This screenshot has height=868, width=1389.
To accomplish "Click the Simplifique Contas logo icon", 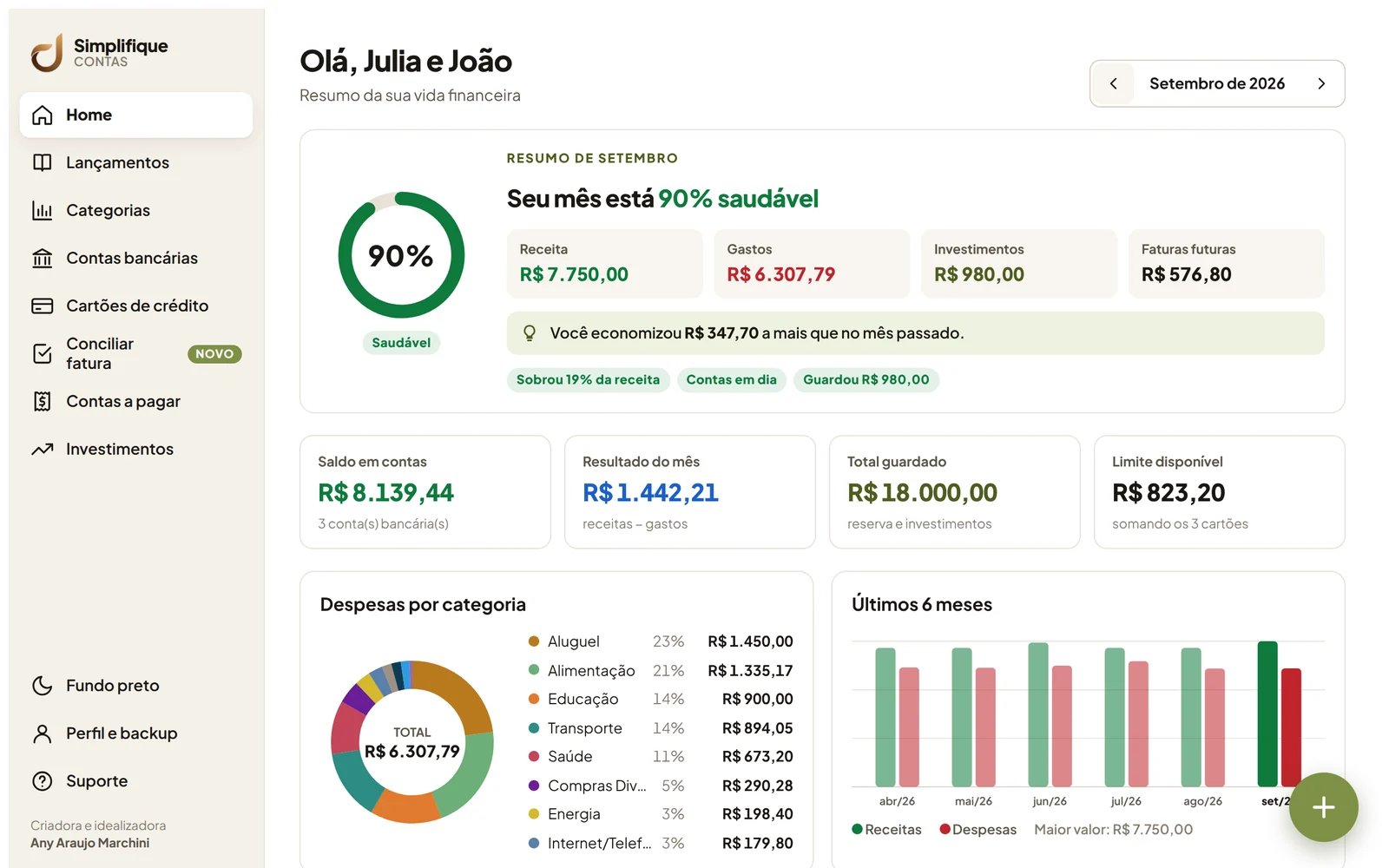I will click(47, 52).
